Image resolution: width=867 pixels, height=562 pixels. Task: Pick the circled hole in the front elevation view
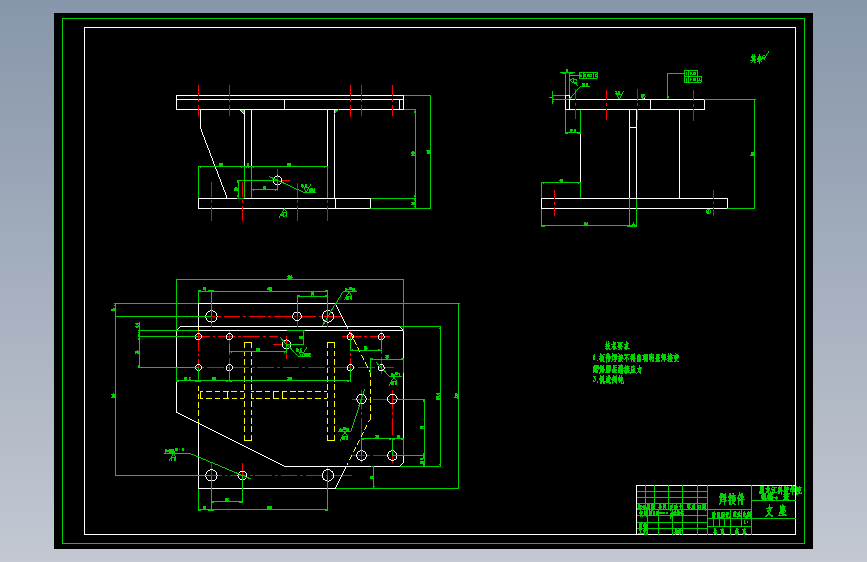pyautogui.click(x=278, y=180)
